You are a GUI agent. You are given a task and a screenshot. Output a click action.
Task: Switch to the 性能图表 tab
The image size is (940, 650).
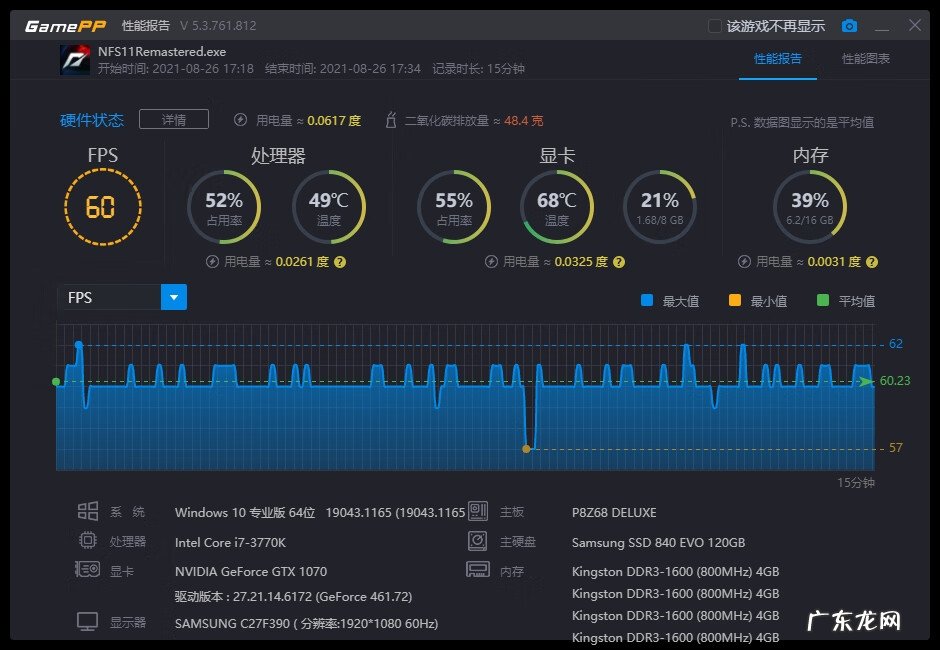(865, 58)
